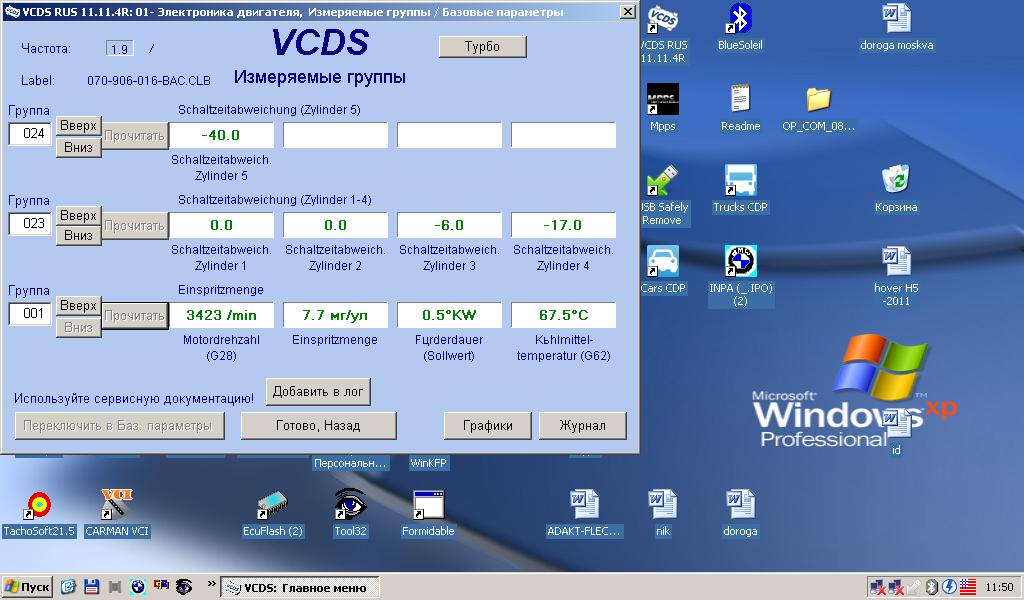
Task: Click the BMW quick launch icon in taskbar
Action: pyautogui.click(x=137, y=587)
